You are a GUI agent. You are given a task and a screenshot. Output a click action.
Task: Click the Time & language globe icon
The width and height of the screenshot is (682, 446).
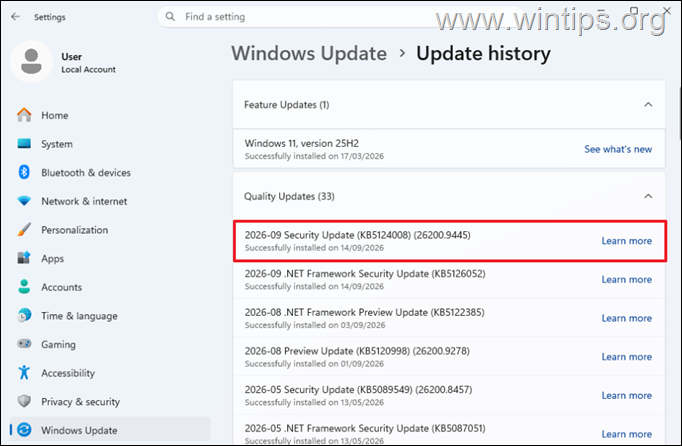24,315
